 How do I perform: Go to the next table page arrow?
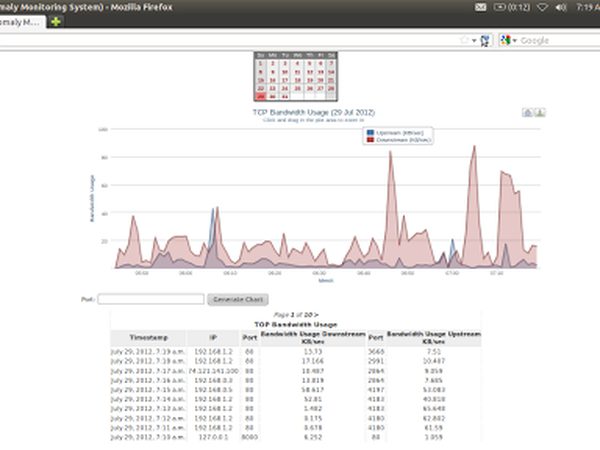[x=316, y=315]
